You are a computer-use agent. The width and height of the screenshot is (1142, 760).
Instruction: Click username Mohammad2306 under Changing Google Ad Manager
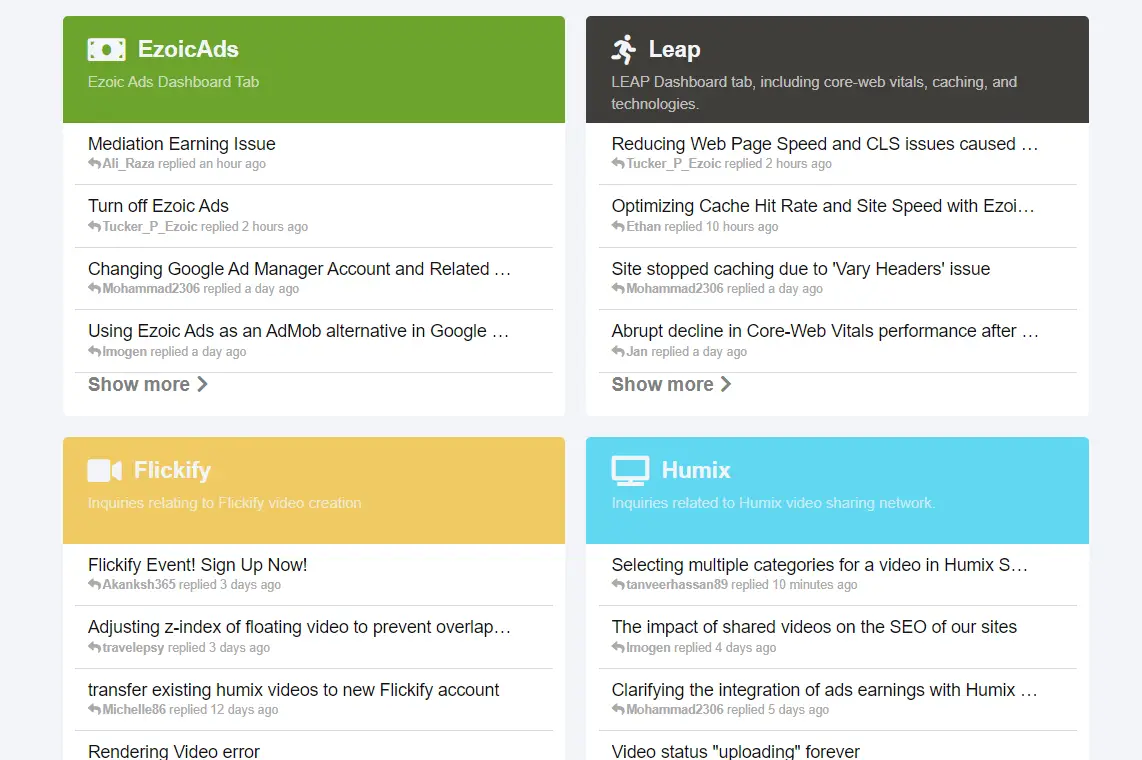pos(151,289)
